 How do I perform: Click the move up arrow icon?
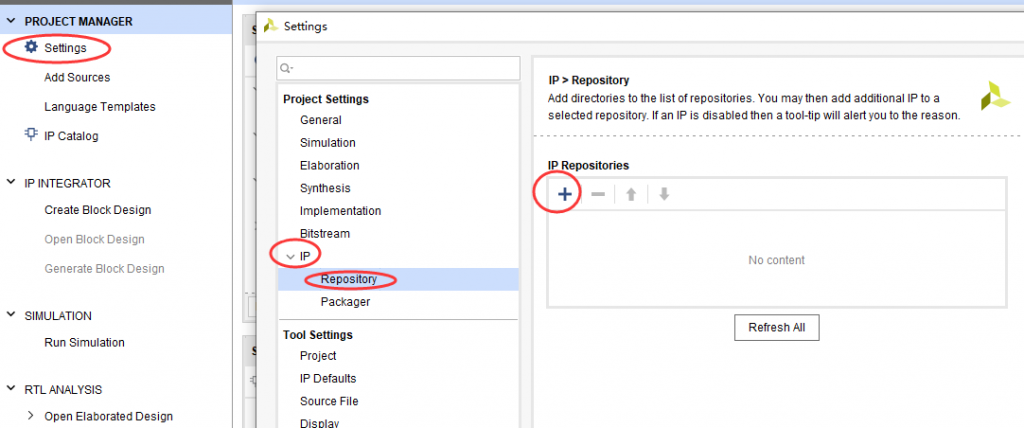(632, 194)
